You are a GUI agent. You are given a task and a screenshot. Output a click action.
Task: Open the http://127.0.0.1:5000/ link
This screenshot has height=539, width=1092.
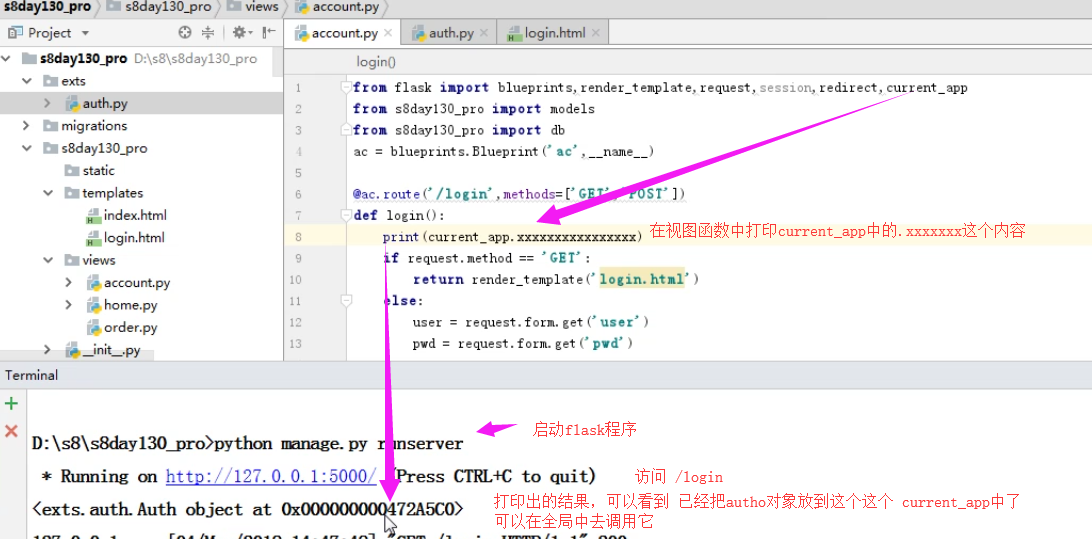(x=272, y=476)
